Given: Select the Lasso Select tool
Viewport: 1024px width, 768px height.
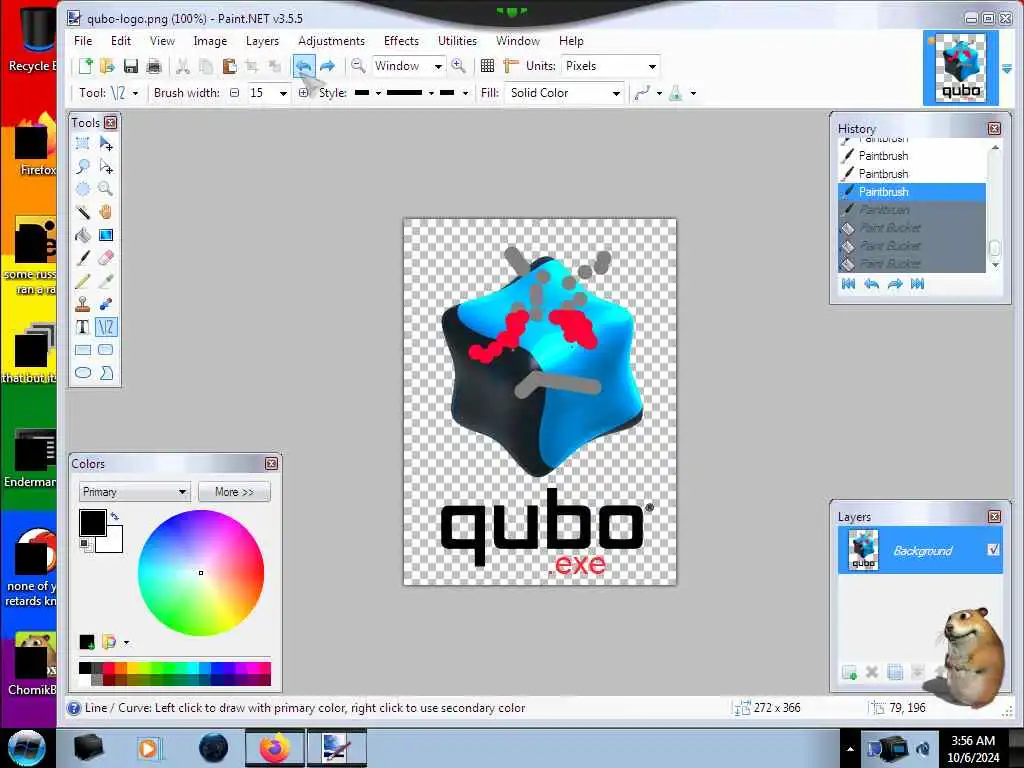Looking at the screenshot, I should click(x=82, y=166).
